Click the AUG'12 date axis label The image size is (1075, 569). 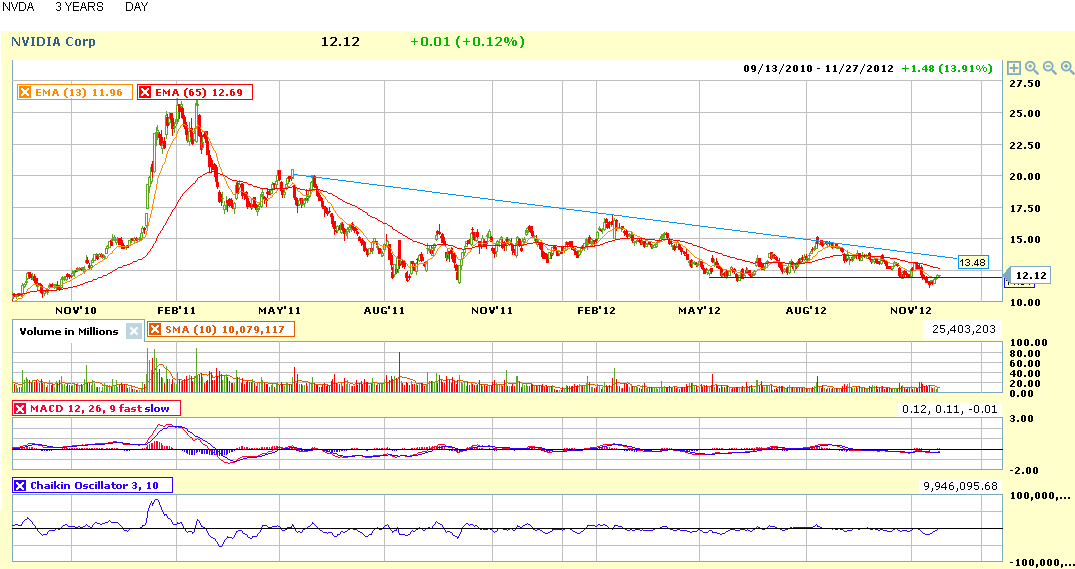point(806,311)
